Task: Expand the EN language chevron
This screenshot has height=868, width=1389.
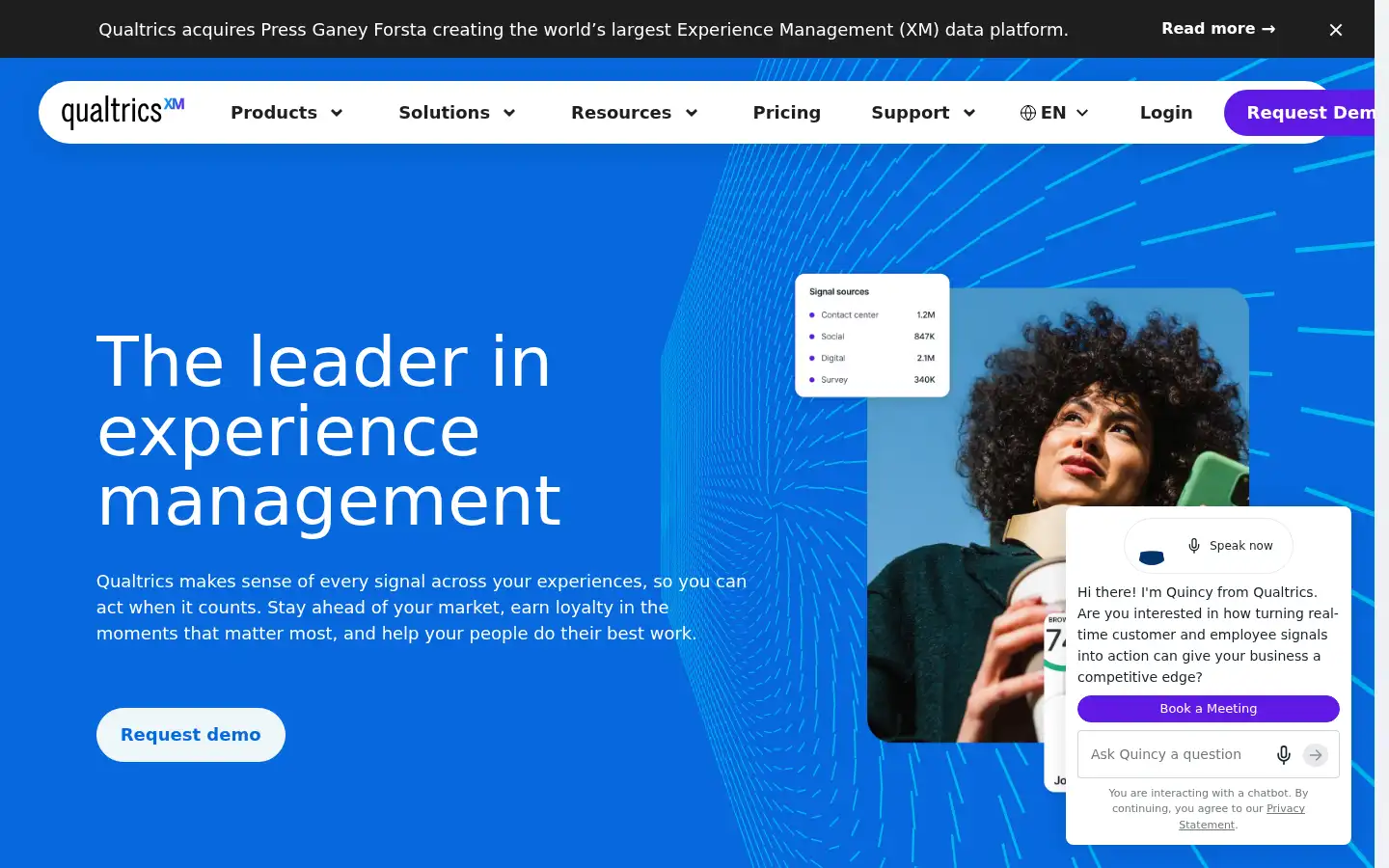Action: (x=1082, y=113)
